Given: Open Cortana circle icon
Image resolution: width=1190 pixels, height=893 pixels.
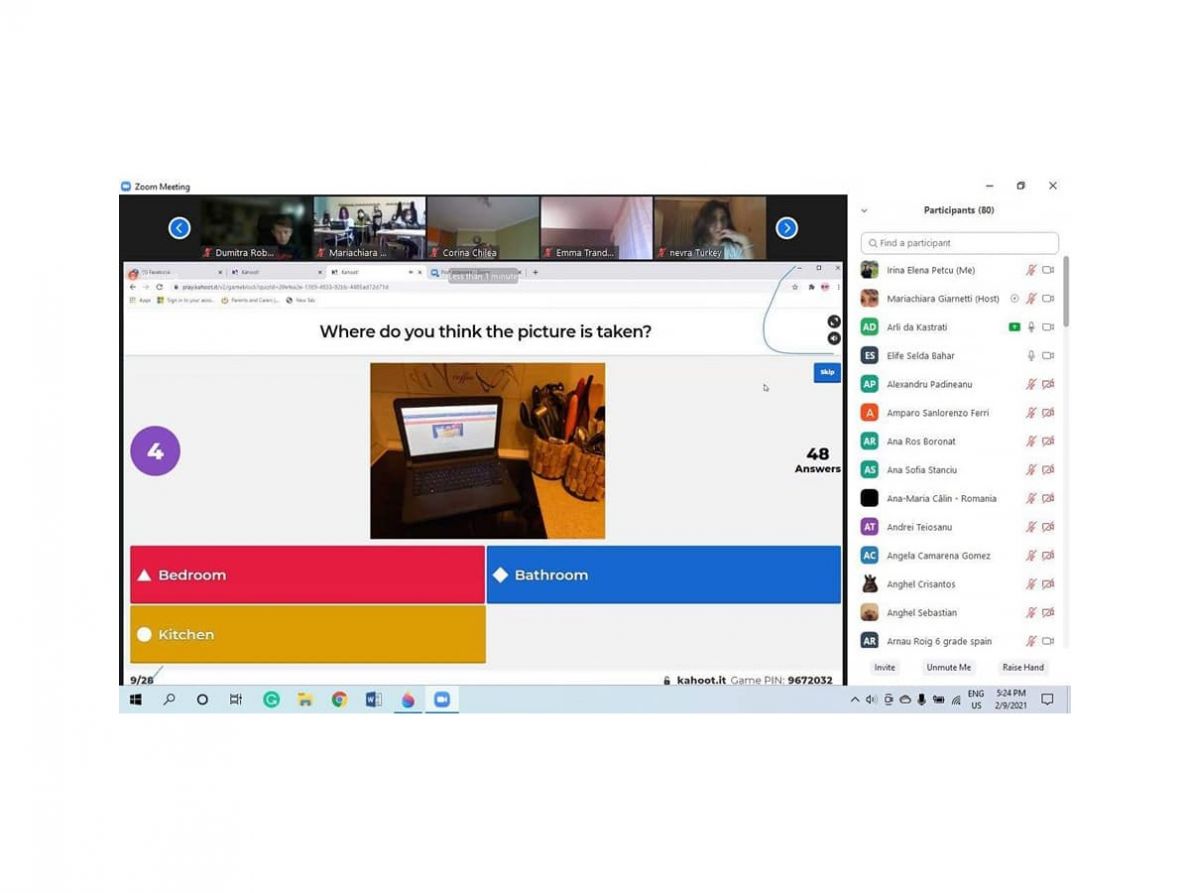Looking at the screenshot, I should click(x=202, y=700).
